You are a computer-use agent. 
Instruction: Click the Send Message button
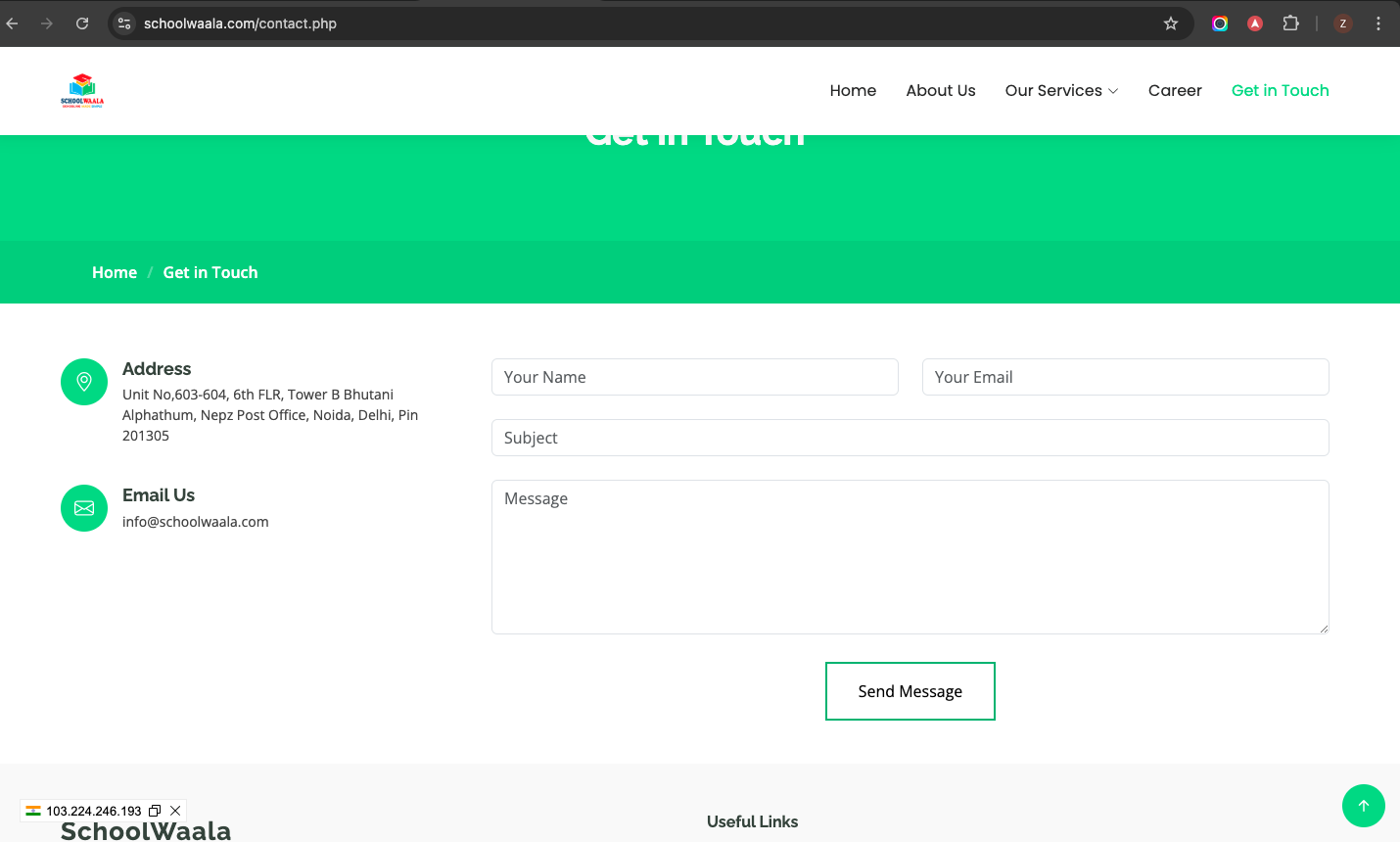click(910, 691)
